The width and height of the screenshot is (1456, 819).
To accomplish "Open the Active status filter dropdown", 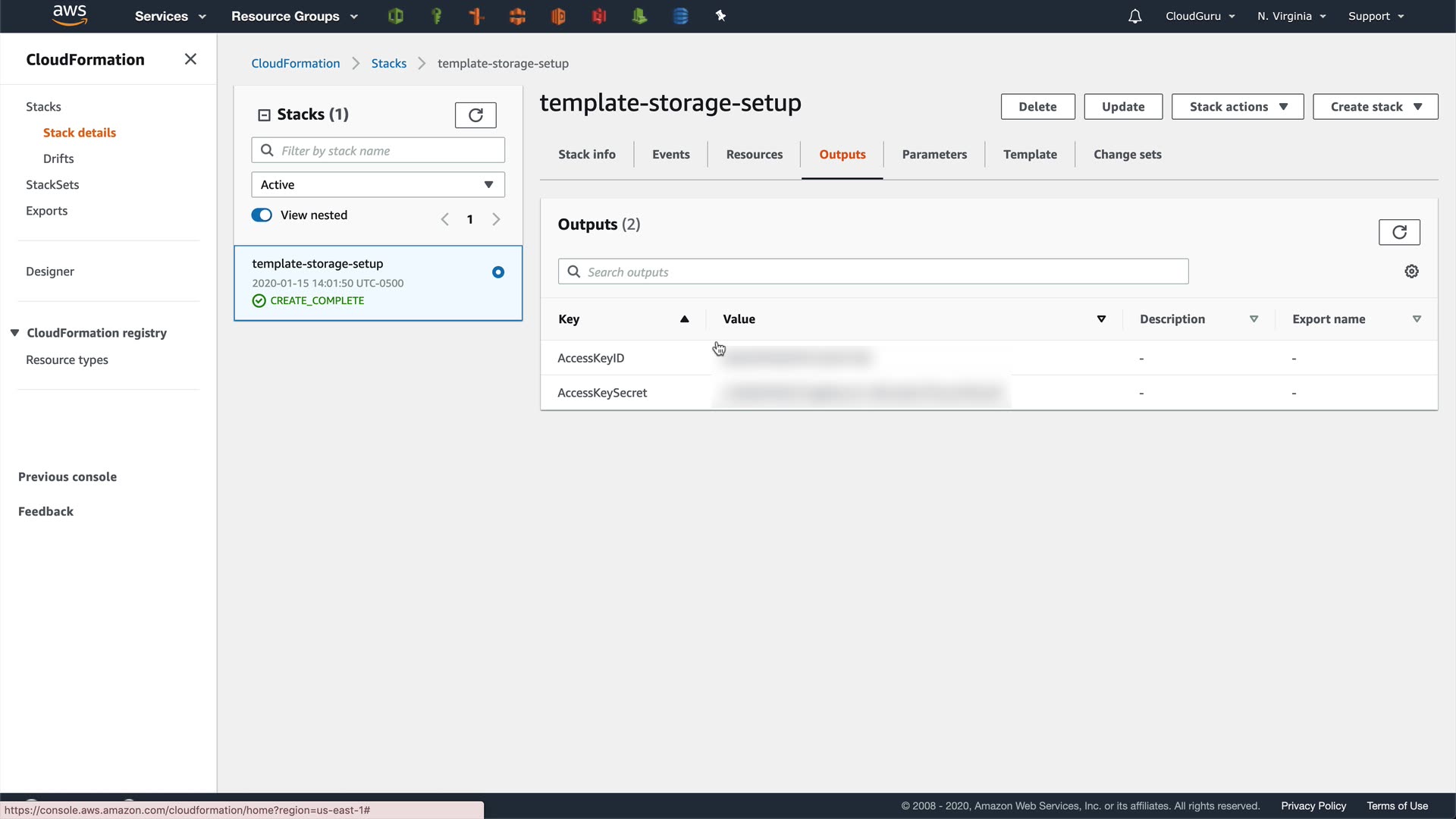I will point(378,185).
